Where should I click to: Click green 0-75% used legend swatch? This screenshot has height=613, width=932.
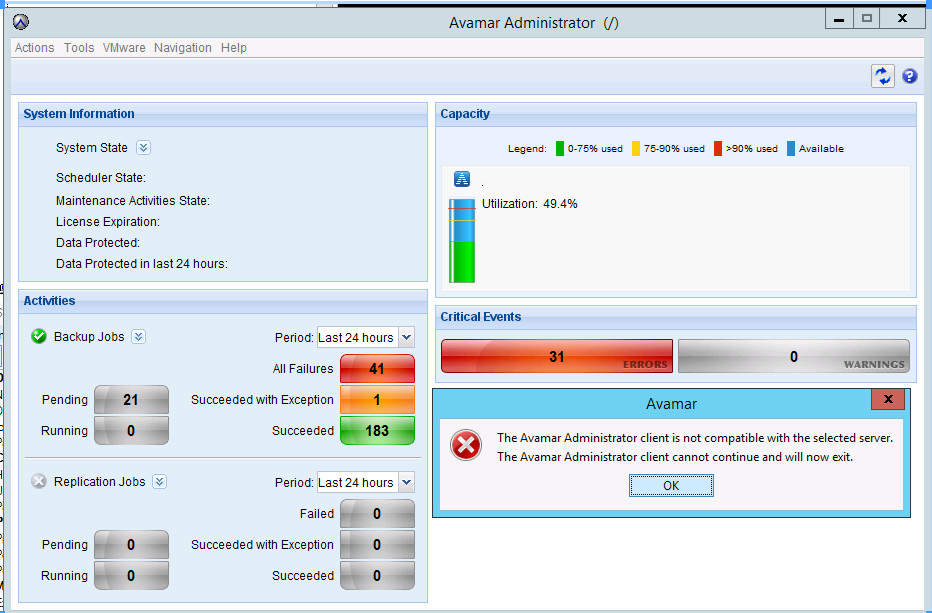[x=559, y=149]
